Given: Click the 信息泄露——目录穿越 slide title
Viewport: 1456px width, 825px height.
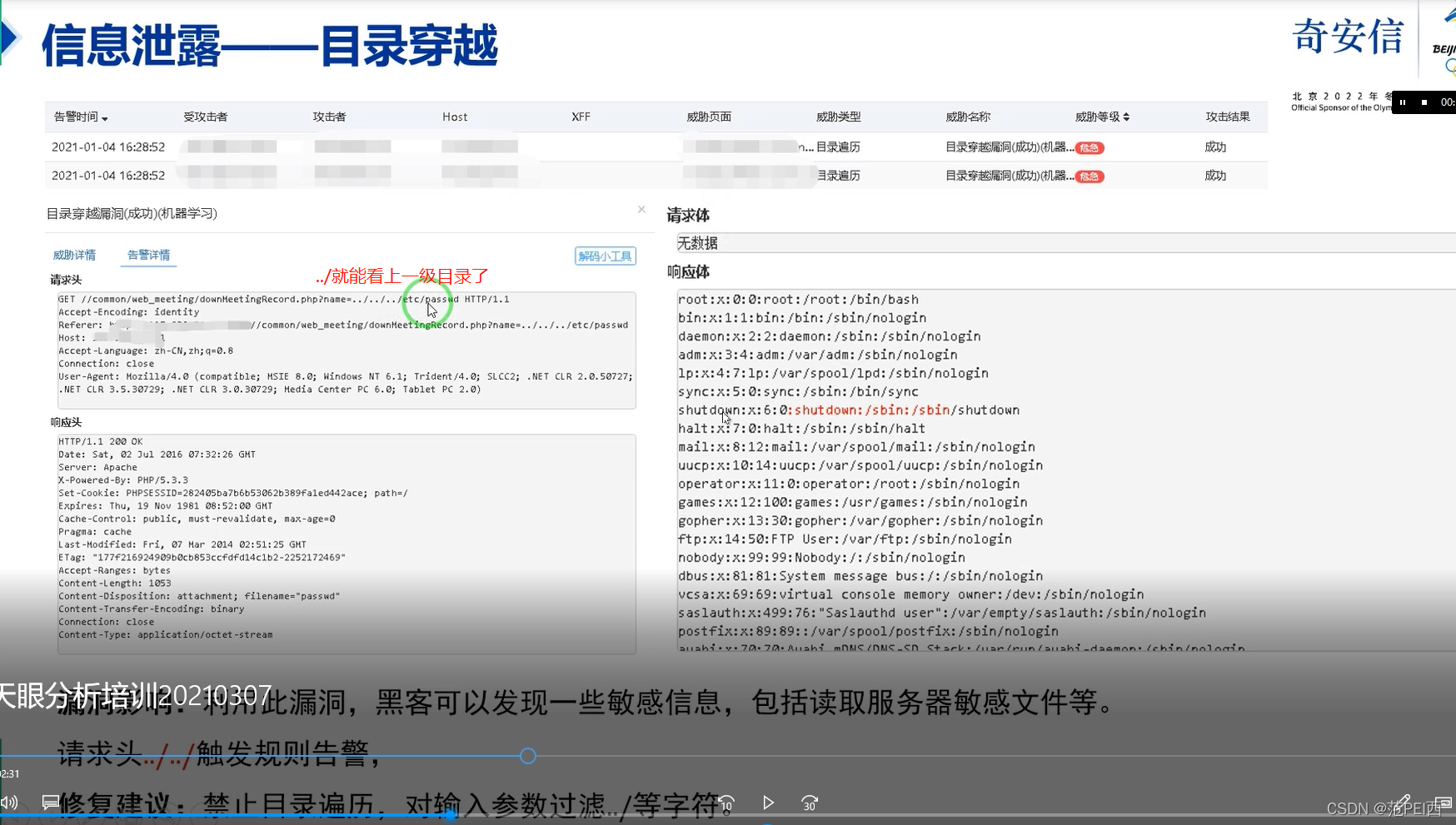Looking at the screenshot, I should pyautogui.click(x=269, y=45).
